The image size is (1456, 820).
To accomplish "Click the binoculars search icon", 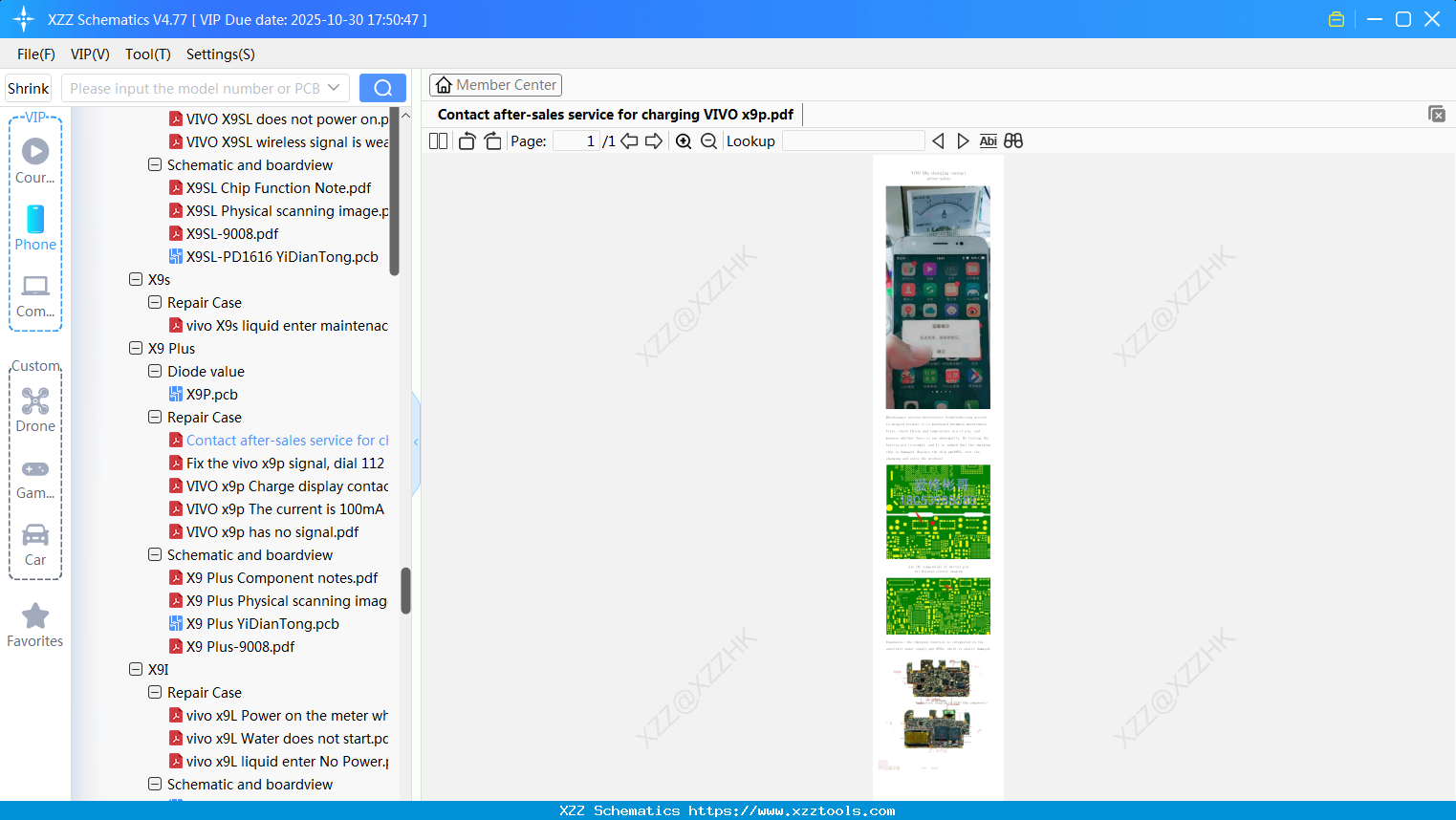I will click(x=1013, y=141).
